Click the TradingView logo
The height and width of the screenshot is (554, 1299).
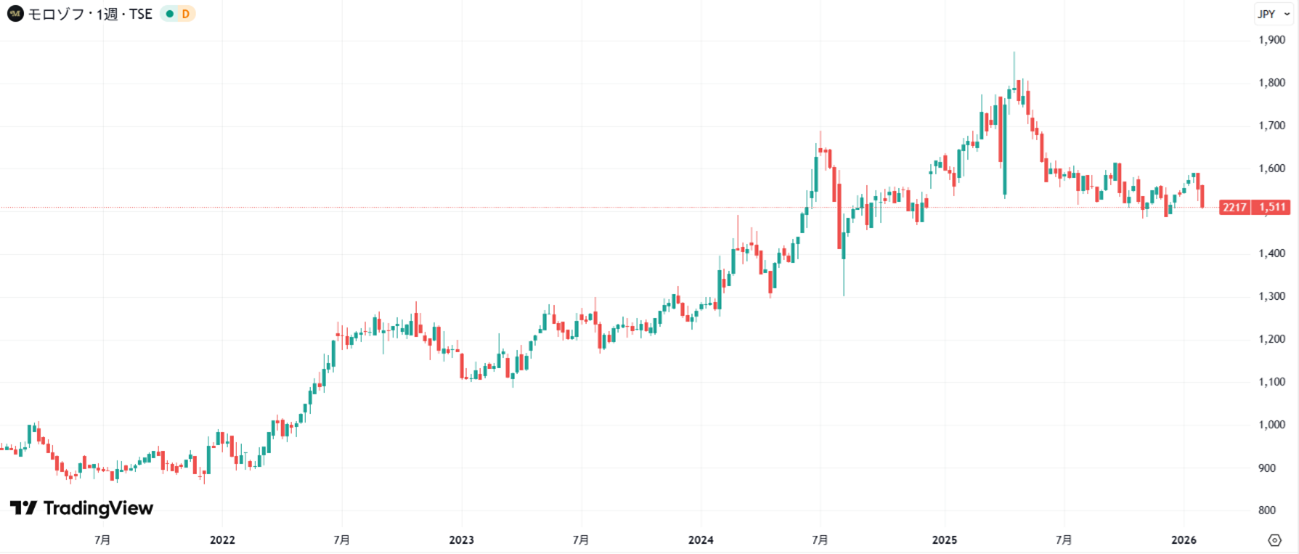[x=82, y=508]
